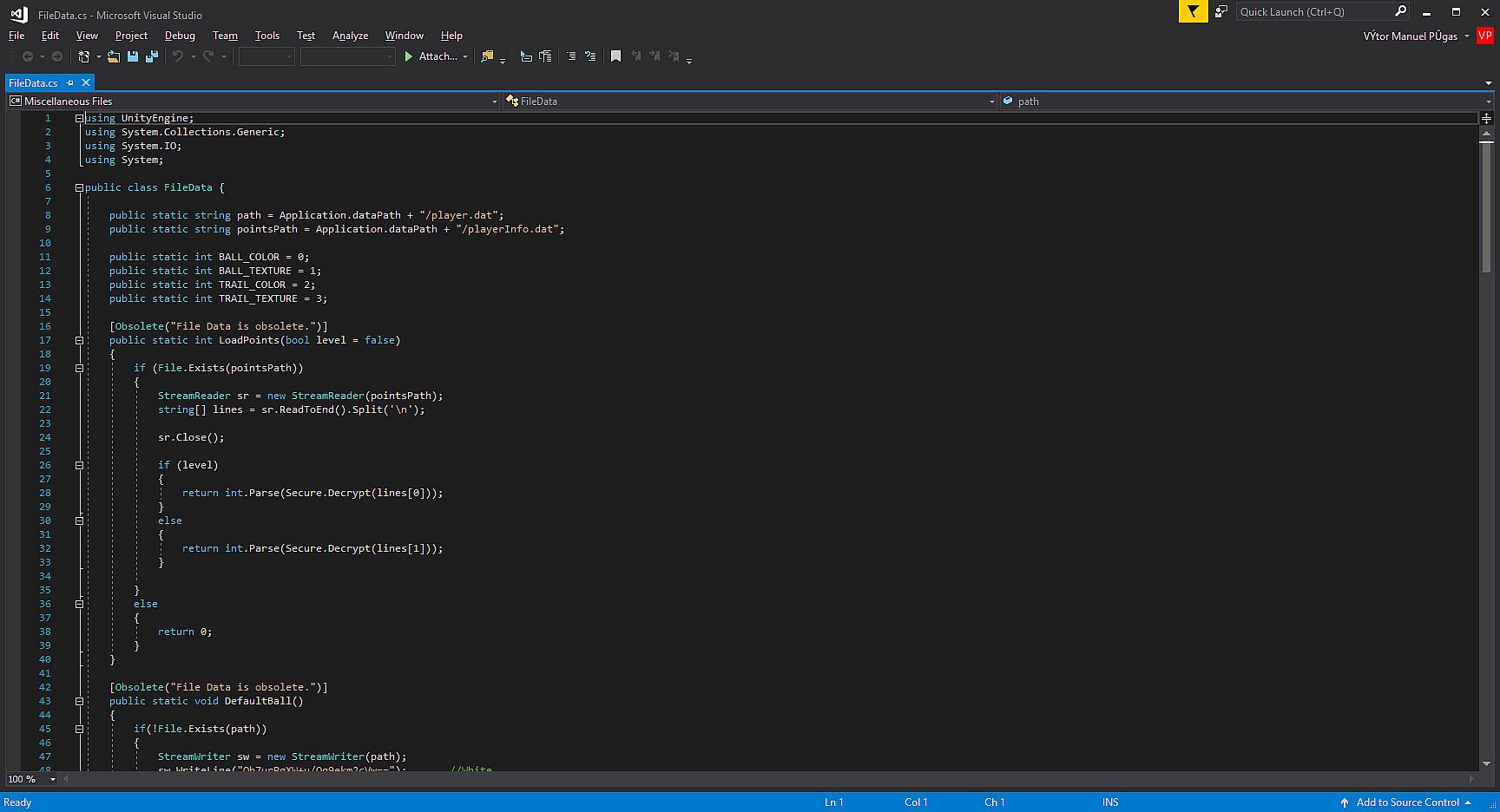Open the Send Feedback icon
This screenshot has width=1500, height=812.
click(x=1220, y=12)
